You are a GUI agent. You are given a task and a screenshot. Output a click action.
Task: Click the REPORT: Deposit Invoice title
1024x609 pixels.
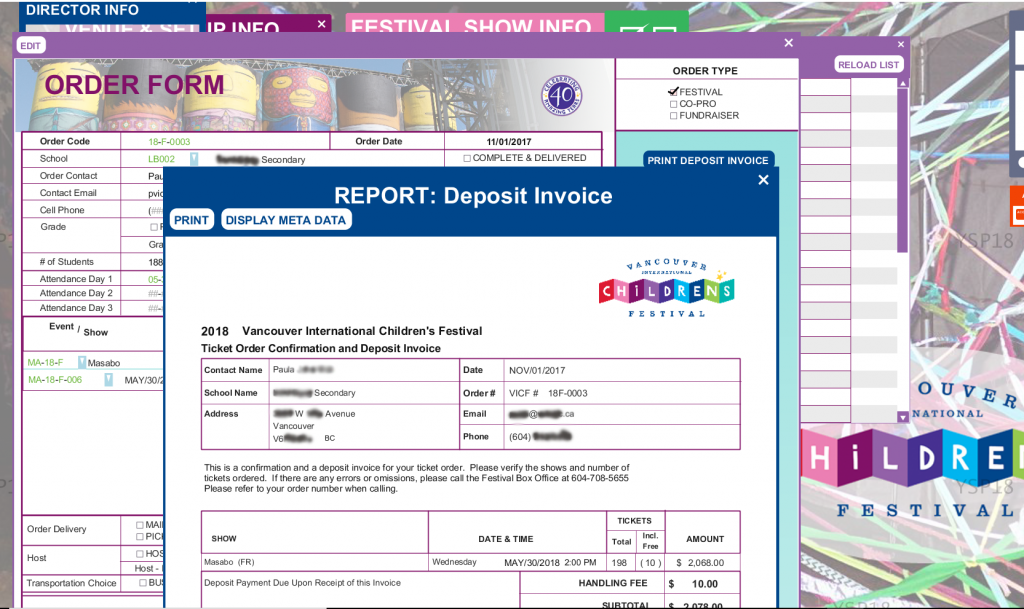pos(473,196)
